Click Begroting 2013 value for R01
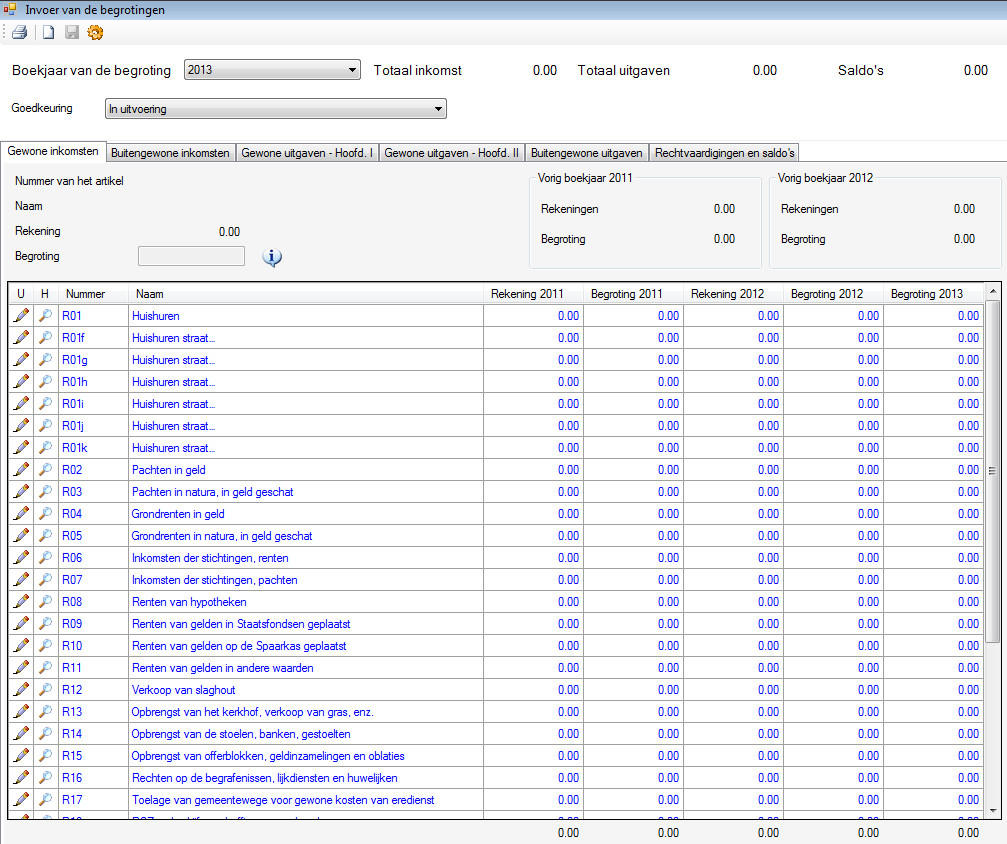The image size is (1007, 844). point(968,315)
